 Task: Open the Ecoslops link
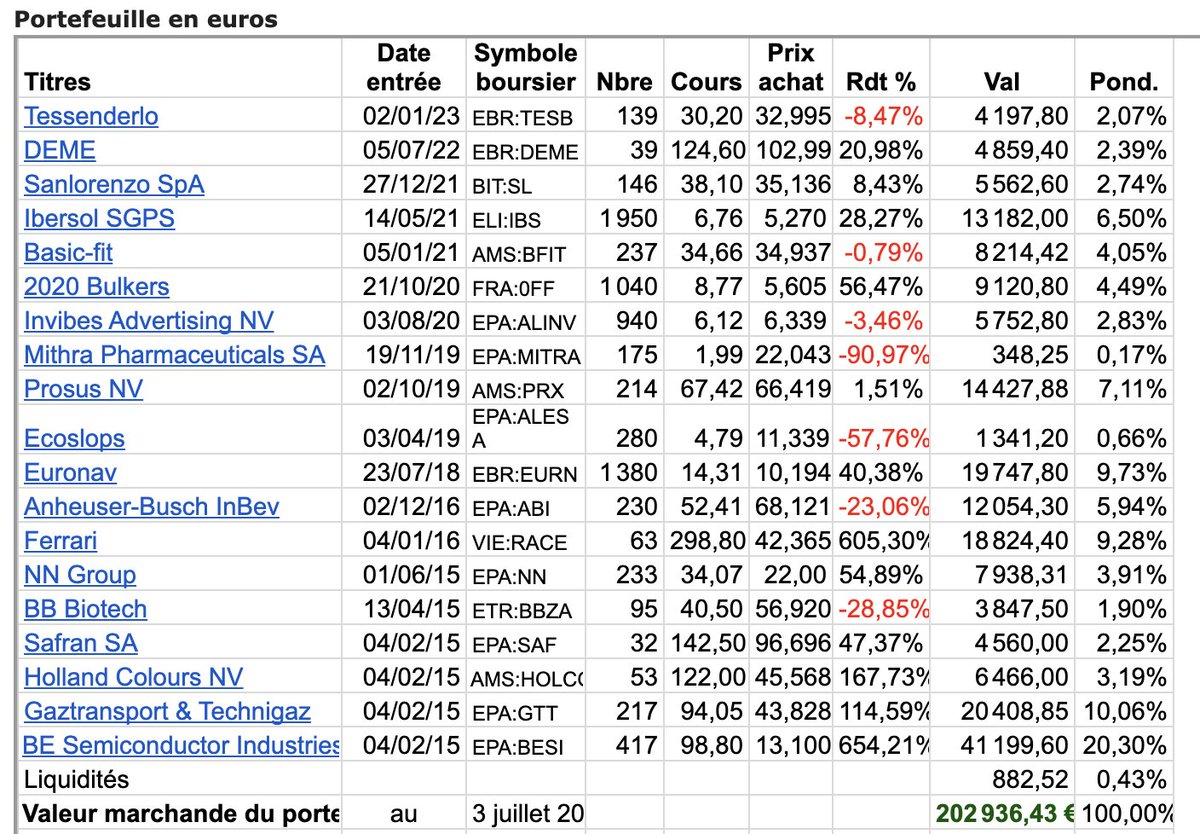tap(75, 438)
